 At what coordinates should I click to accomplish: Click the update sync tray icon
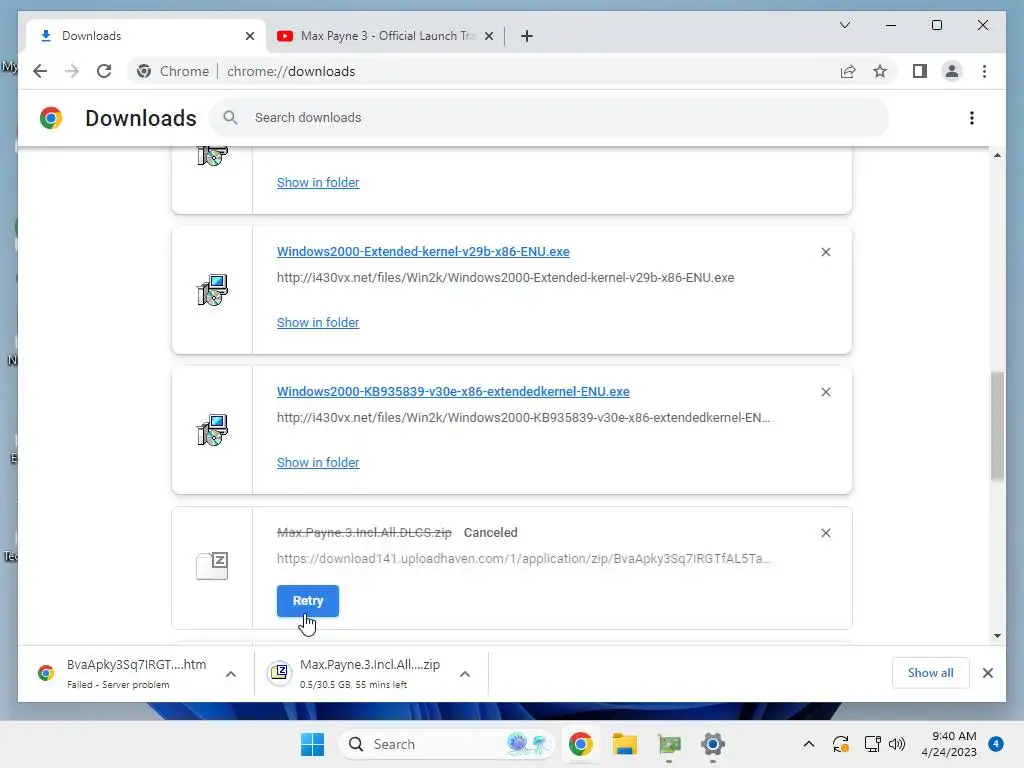(840, 744)
